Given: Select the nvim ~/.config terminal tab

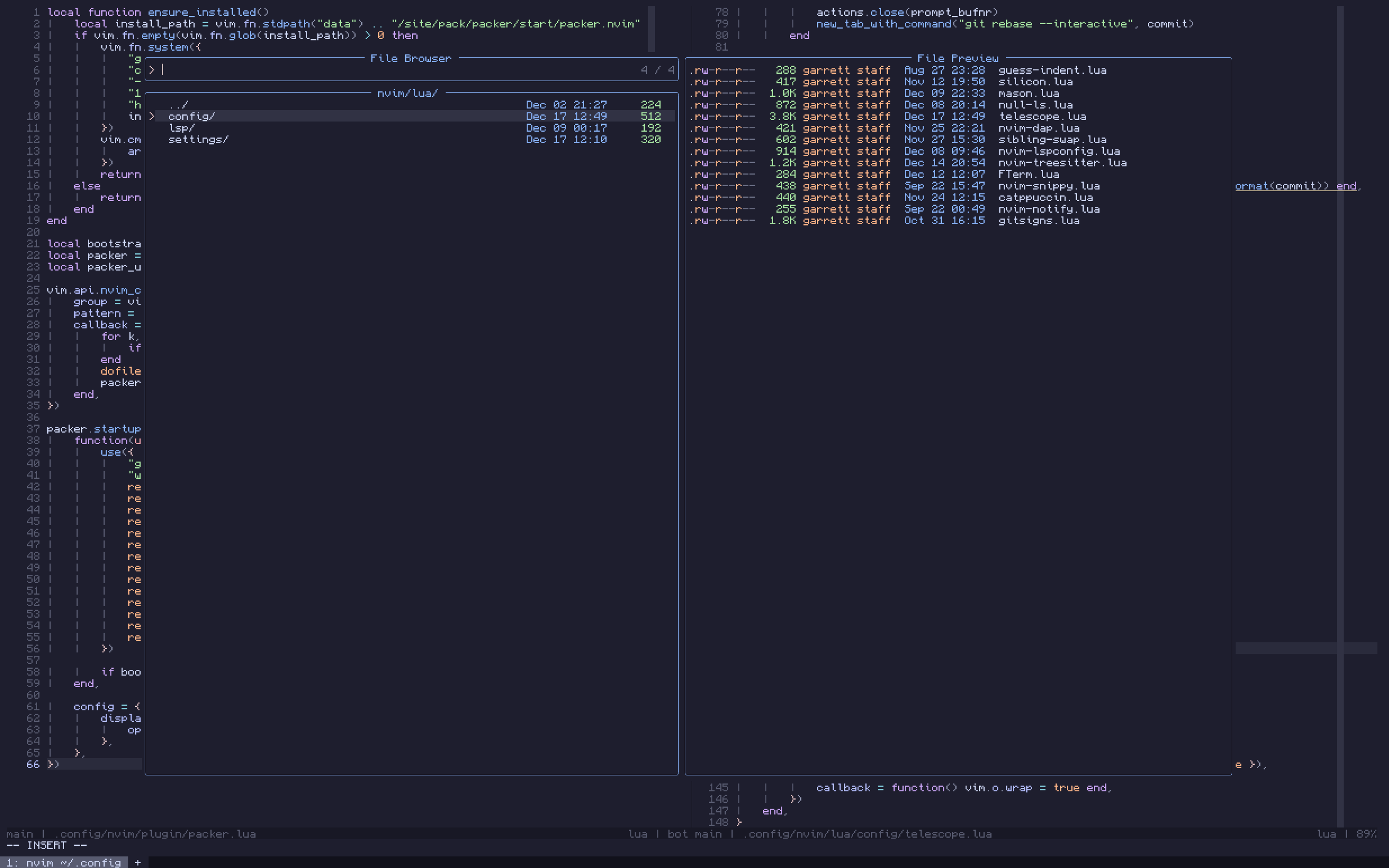Looking at the screenshot, I should [x=63, y=862].
